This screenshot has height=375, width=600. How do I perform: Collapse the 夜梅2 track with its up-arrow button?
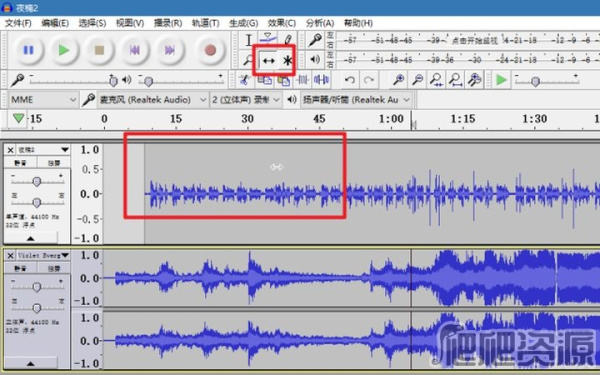click(31, 238)
